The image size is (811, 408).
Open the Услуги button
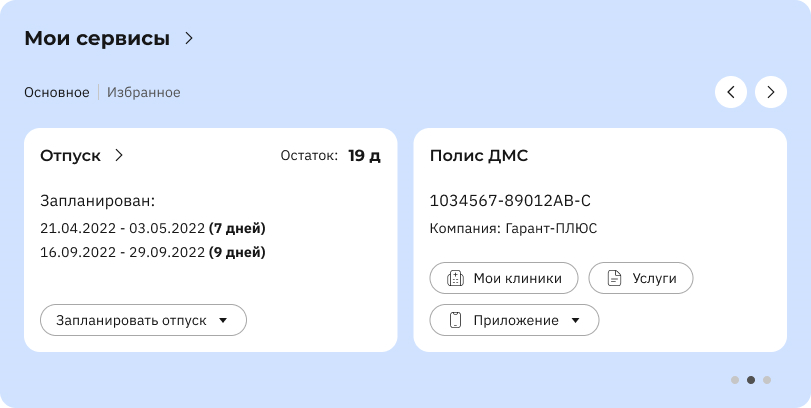point(641,278)
